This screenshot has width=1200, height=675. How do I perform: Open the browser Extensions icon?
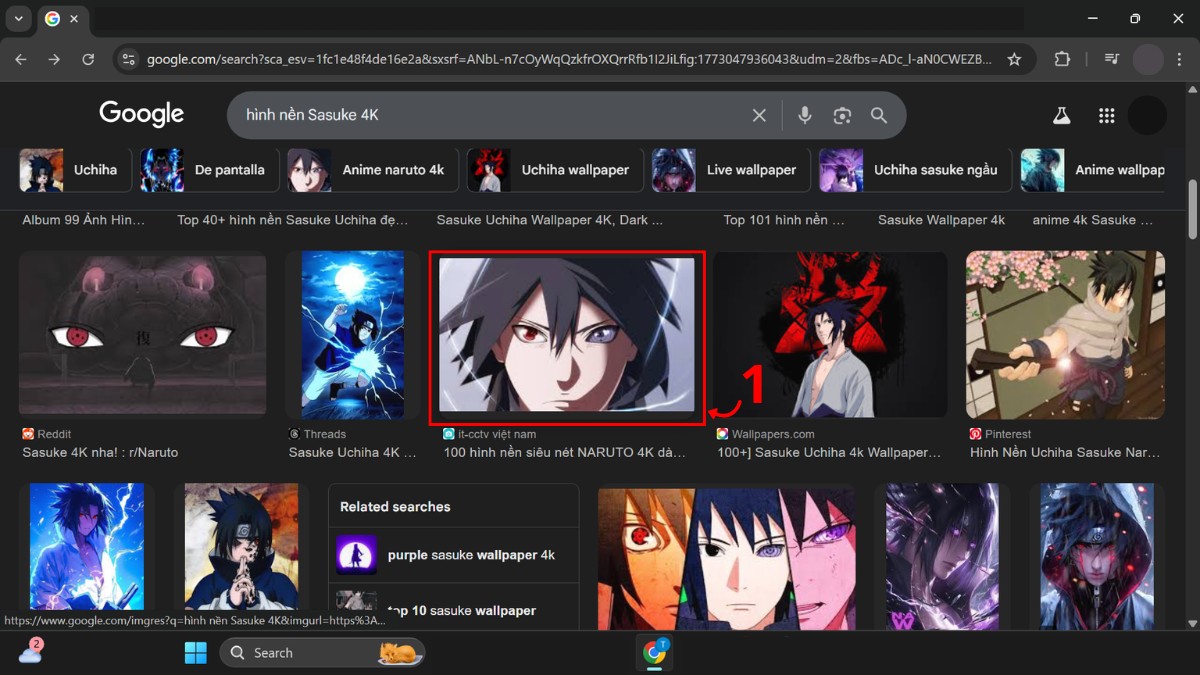pos(1062,59)
